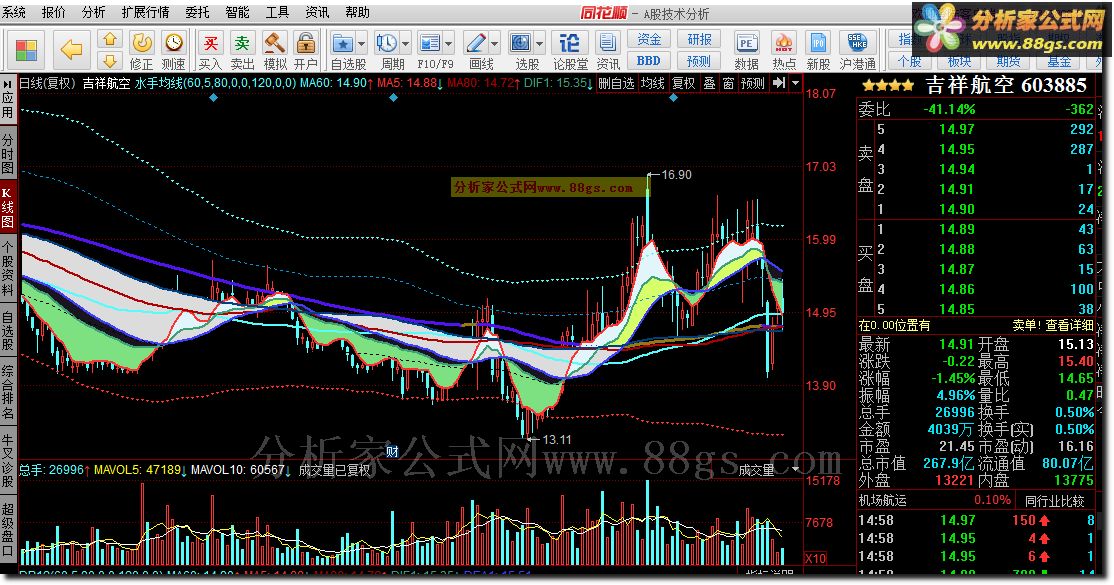
Task: Open the 综合排名 sidebar tab
Action: coord(8,392)
